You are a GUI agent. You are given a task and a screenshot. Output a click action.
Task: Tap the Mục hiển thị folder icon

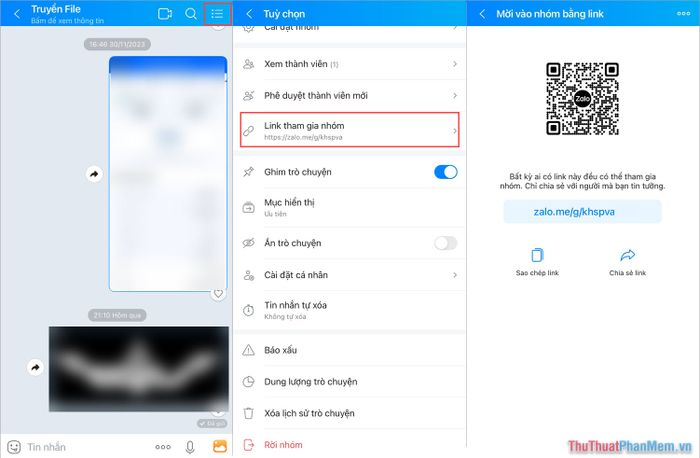[x=249, y=207]
